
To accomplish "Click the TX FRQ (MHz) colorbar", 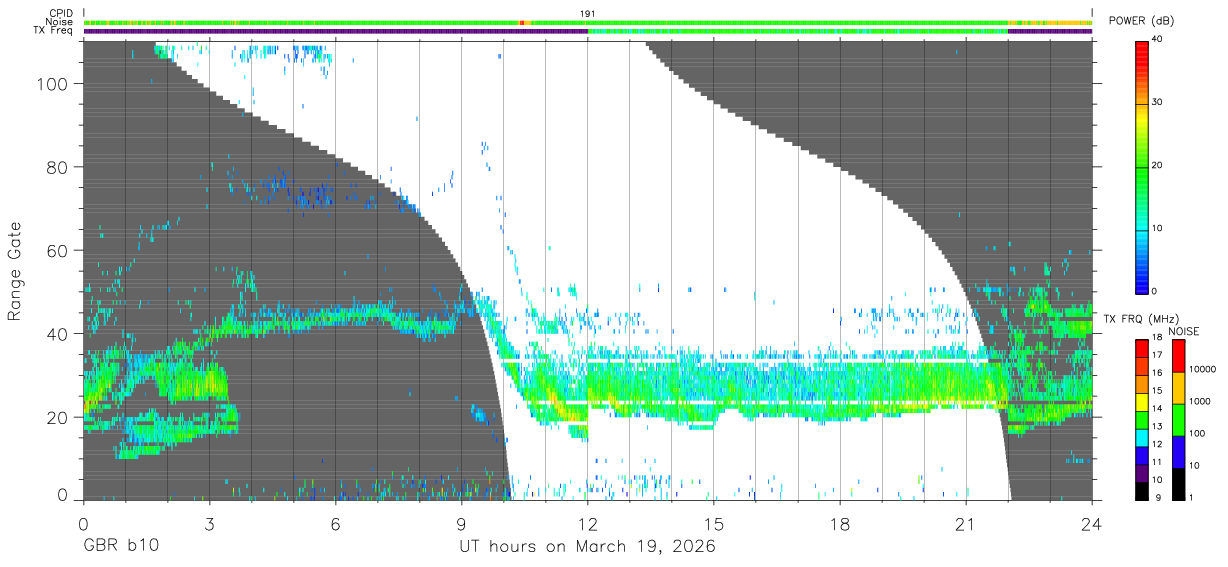I will [x=1141, y=419].
